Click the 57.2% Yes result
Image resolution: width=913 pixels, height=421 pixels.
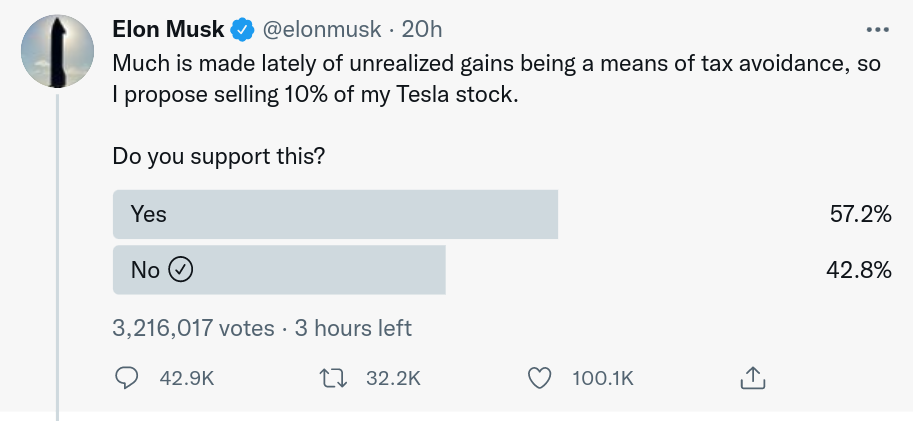click(861, 214)
